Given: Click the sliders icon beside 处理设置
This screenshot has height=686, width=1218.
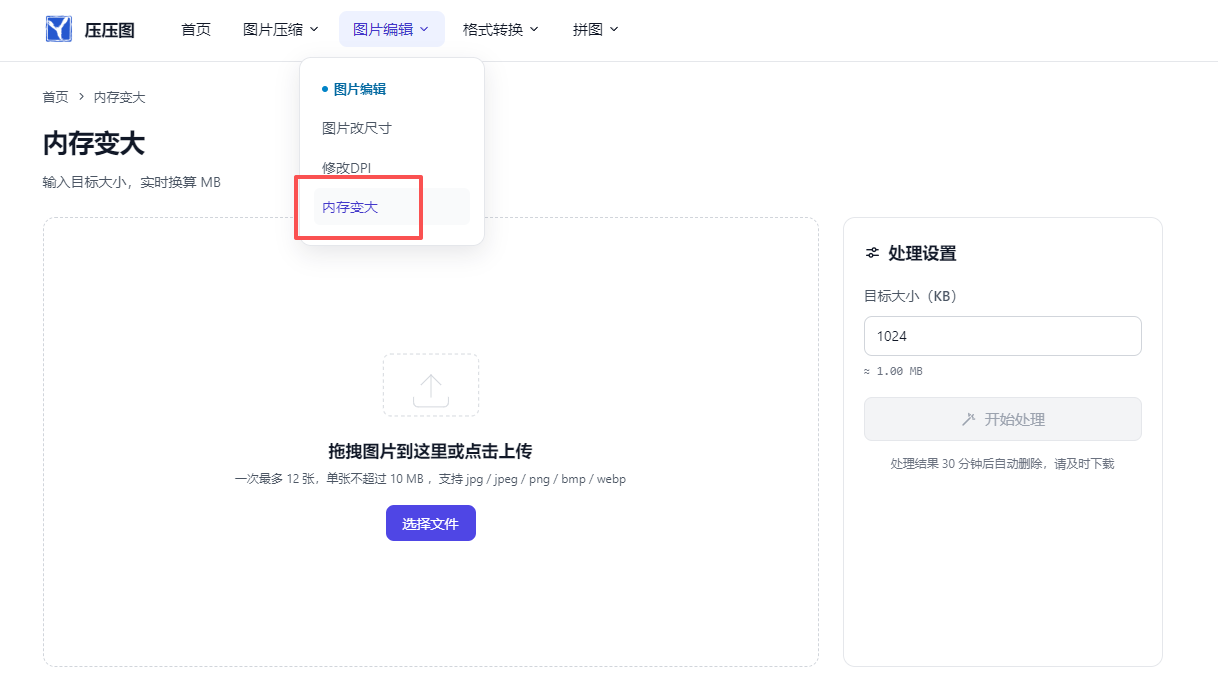Looking at the screenshot, I should (x=872, y=253).
